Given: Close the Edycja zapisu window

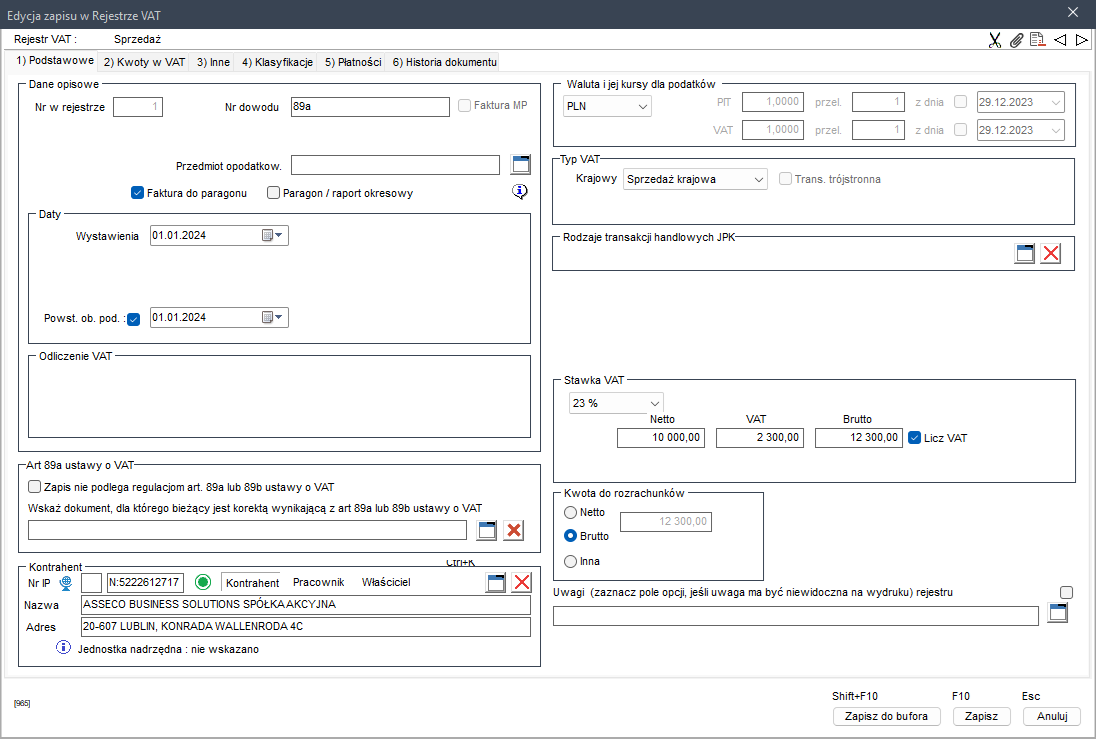Looking at the screenshot, I should tap(1073, 13).
